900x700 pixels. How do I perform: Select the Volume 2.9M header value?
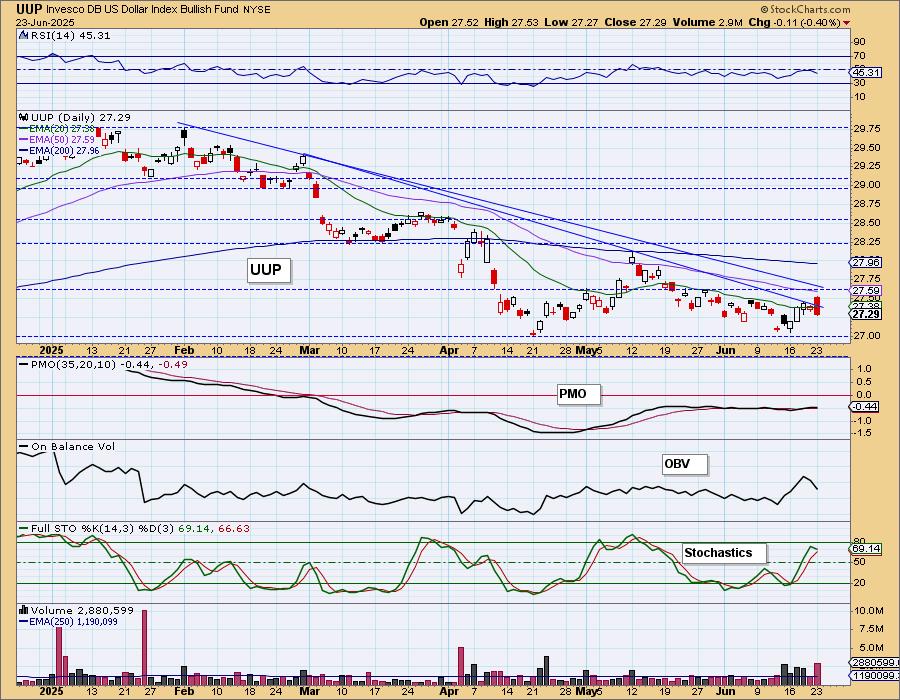(x=708, y=22)
